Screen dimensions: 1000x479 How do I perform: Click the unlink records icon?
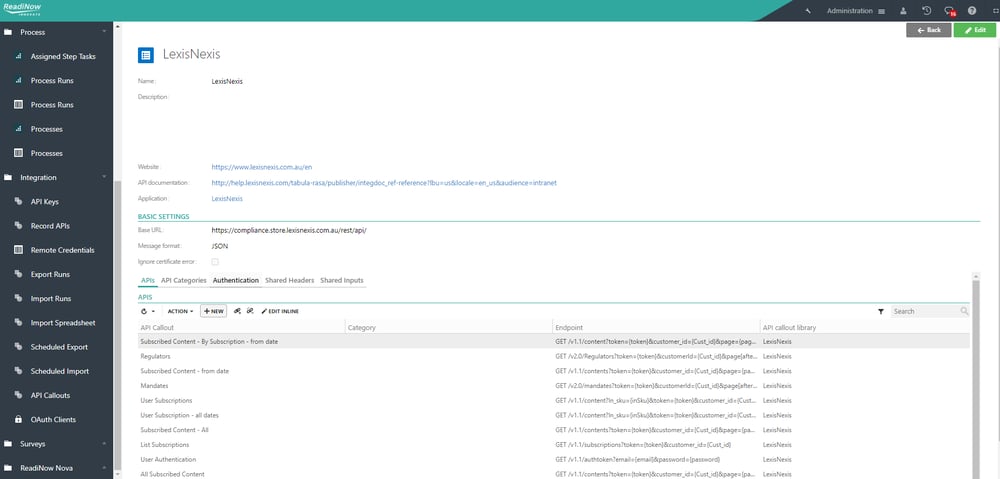[x=250, y=311]
